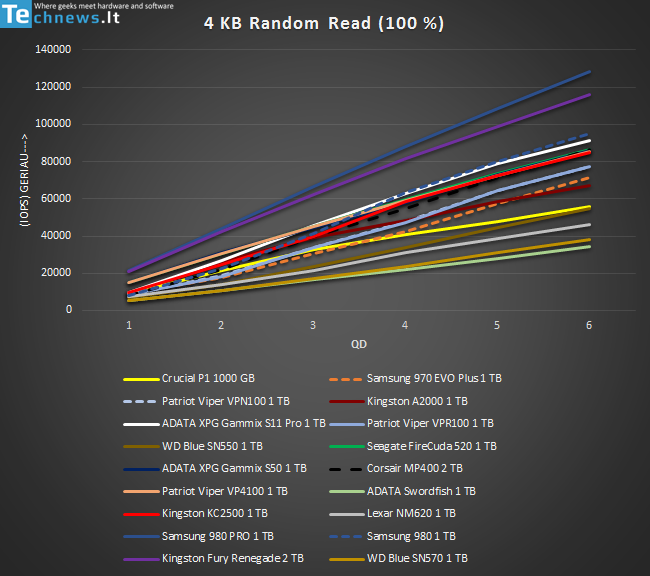650x576 pixels.
Task: Click the x-axis tick label 2
Action: click(221, 325)
